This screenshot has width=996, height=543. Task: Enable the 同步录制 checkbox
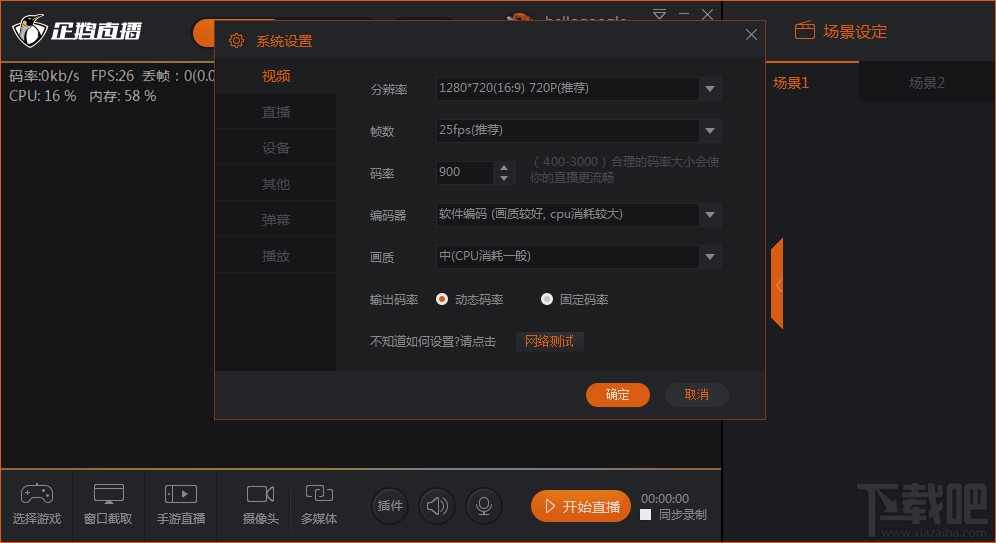coord(646,514)
